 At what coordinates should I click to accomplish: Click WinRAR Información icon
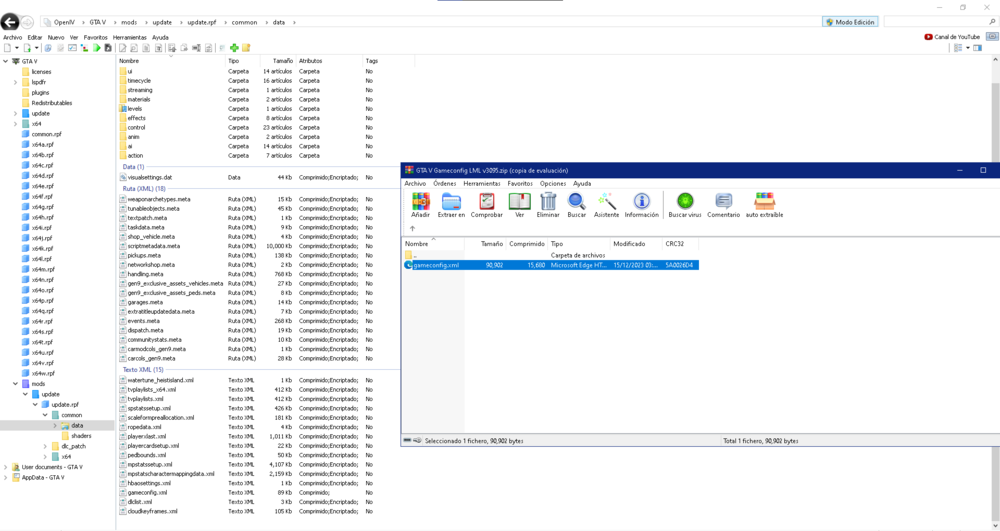point(642,205)
